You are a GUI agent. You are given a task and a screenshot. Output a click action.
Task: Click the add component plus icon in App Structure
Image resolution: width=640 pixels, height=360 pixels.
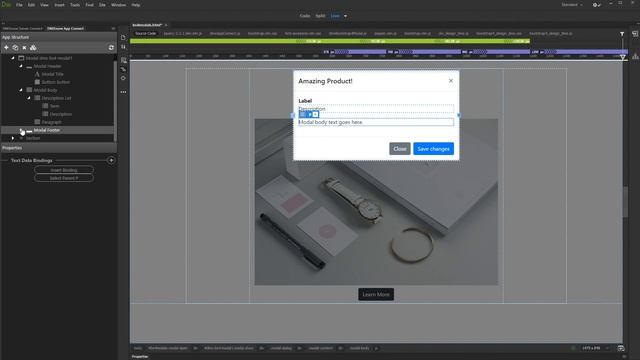click(6, 48)
